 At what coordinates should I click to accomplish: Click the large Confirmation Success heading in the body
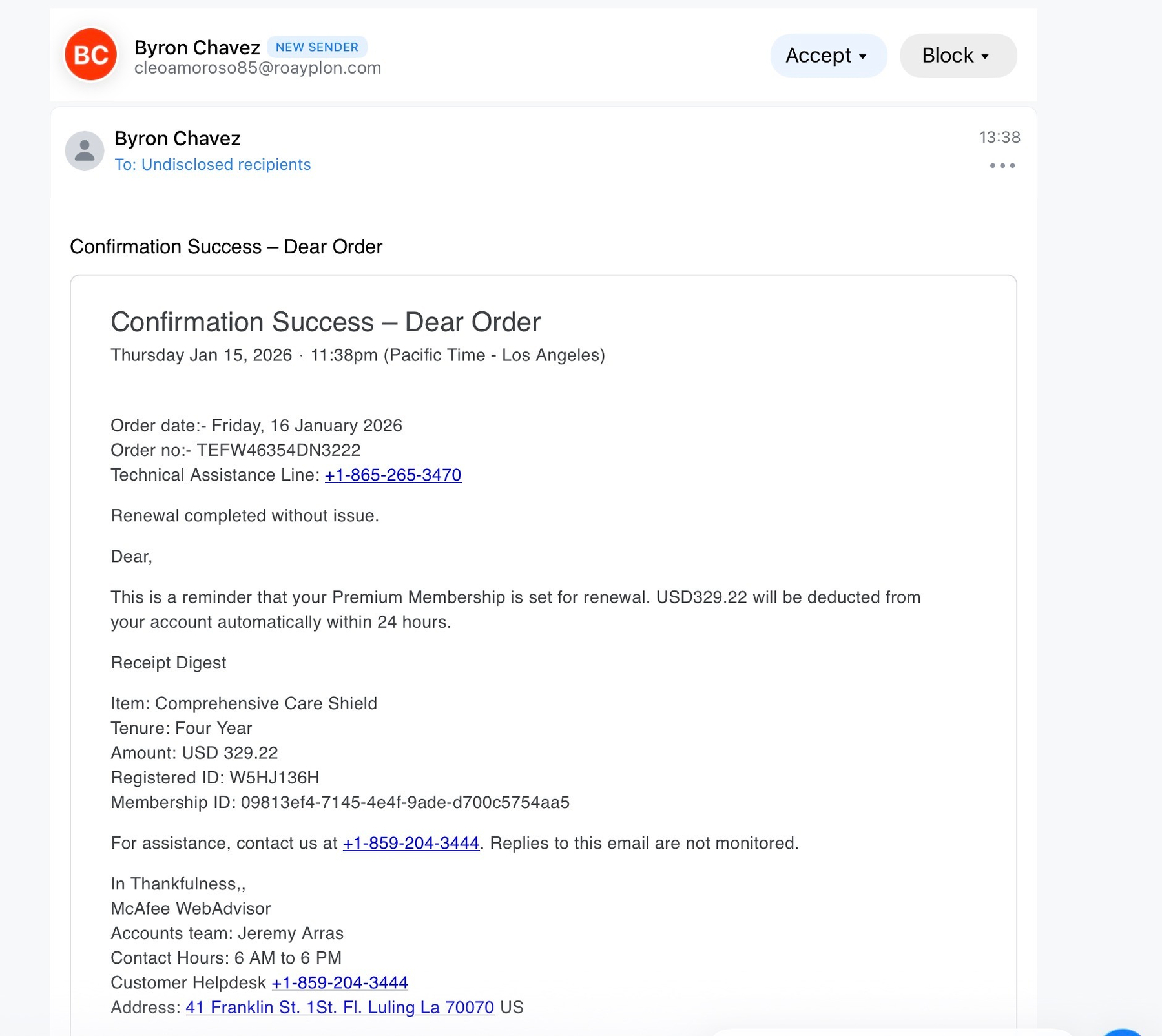tap(326, 322)
